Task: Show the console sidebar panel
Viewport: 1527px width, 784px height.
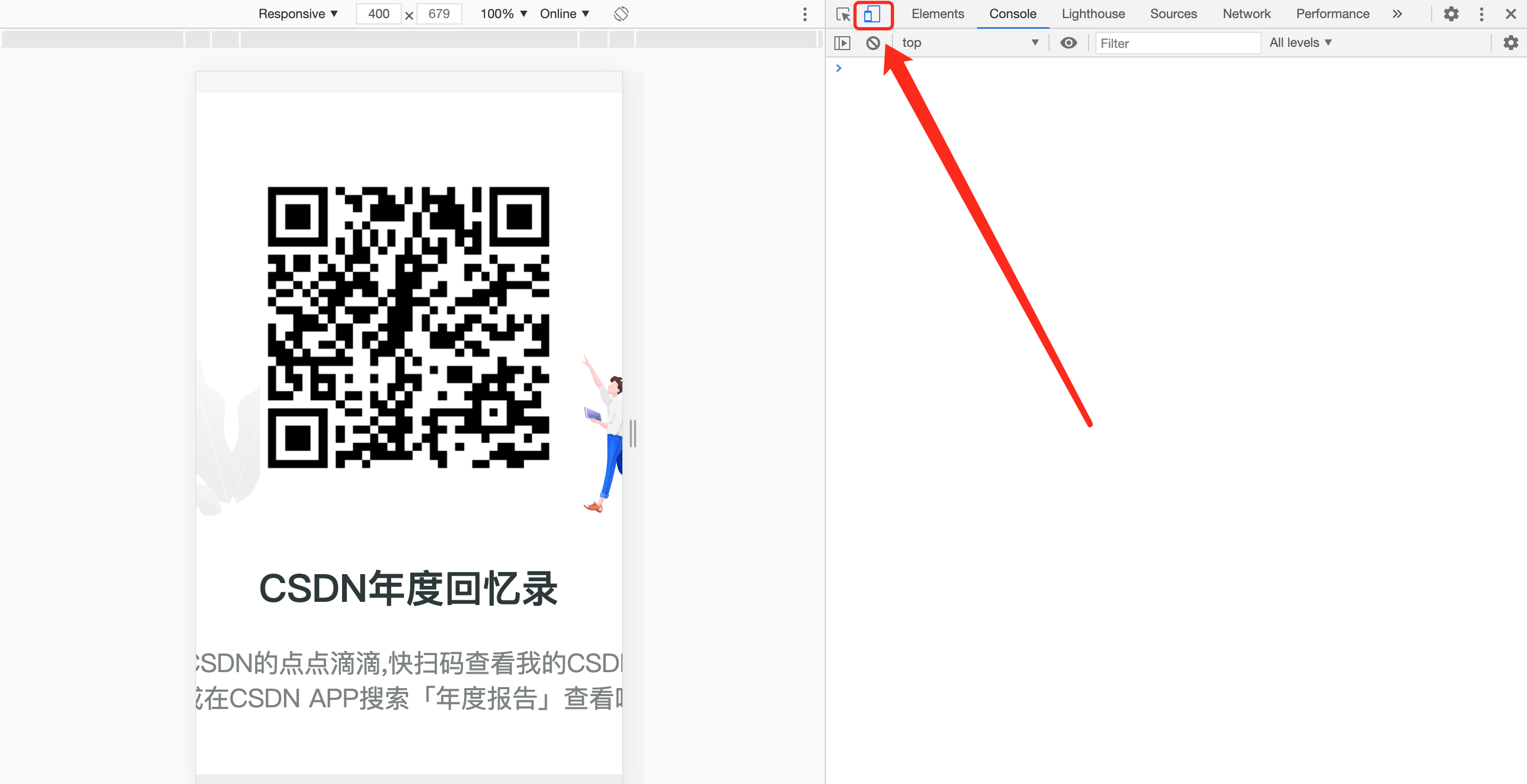Action: [x=842, y=43]
